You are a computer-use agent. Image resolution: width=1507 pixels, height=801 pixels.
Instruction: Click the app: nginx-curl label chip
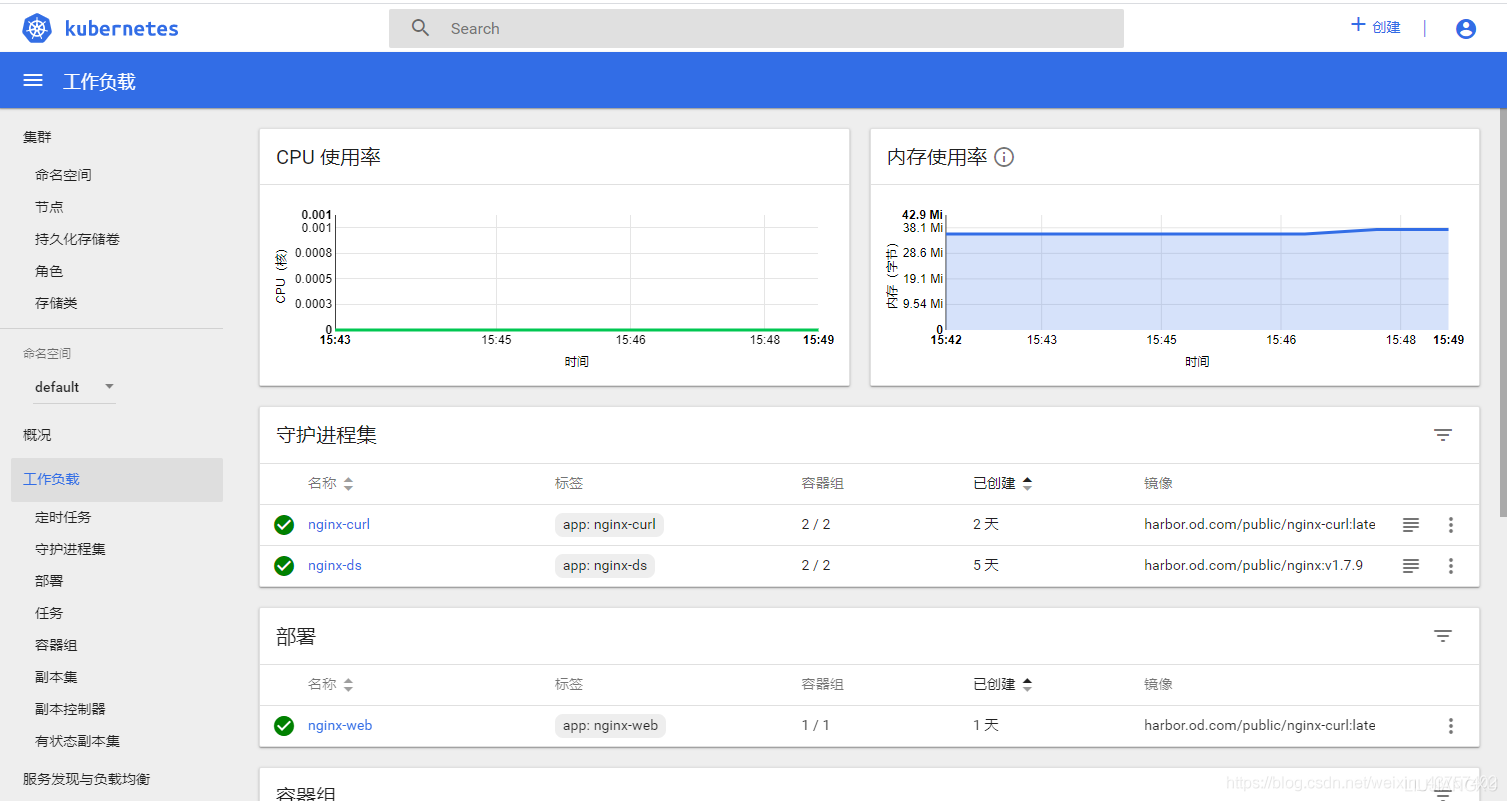609,525
